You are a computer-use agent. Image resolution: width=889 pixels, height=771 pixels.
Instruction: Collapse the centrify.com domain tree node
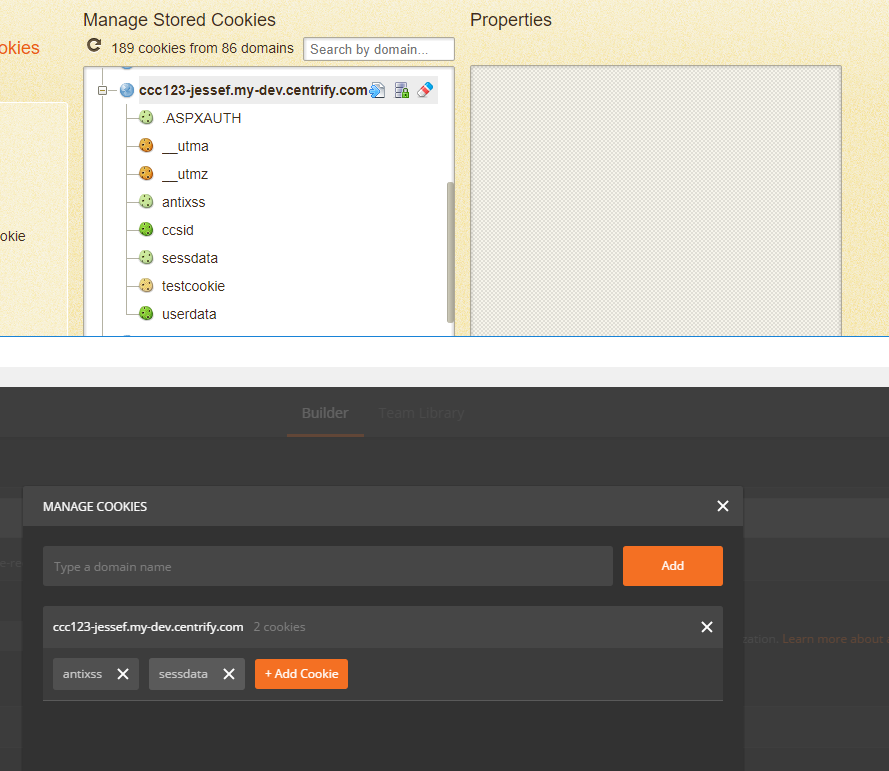tap(103, 89)
